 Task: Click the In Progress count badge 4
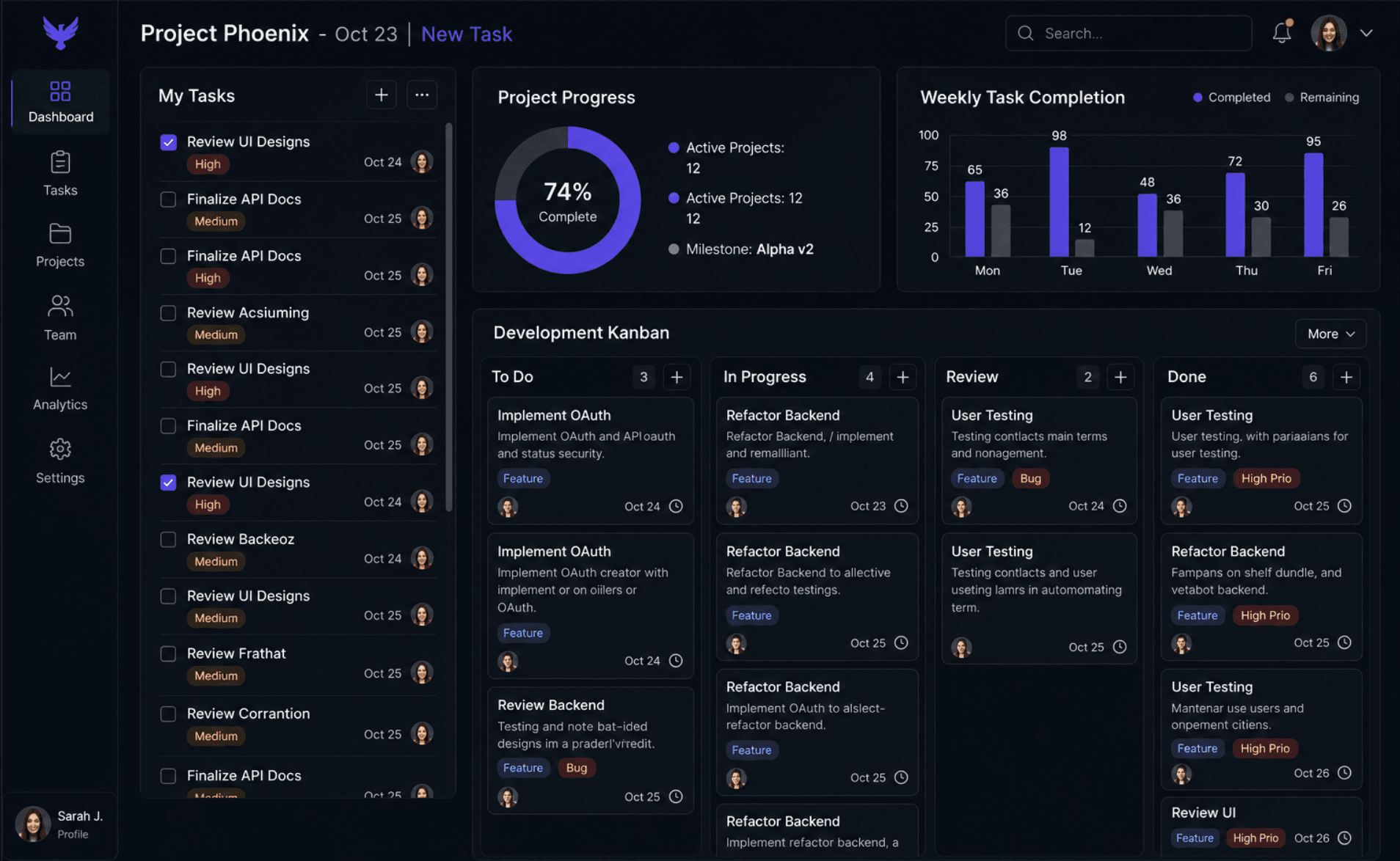pos(869,377)
